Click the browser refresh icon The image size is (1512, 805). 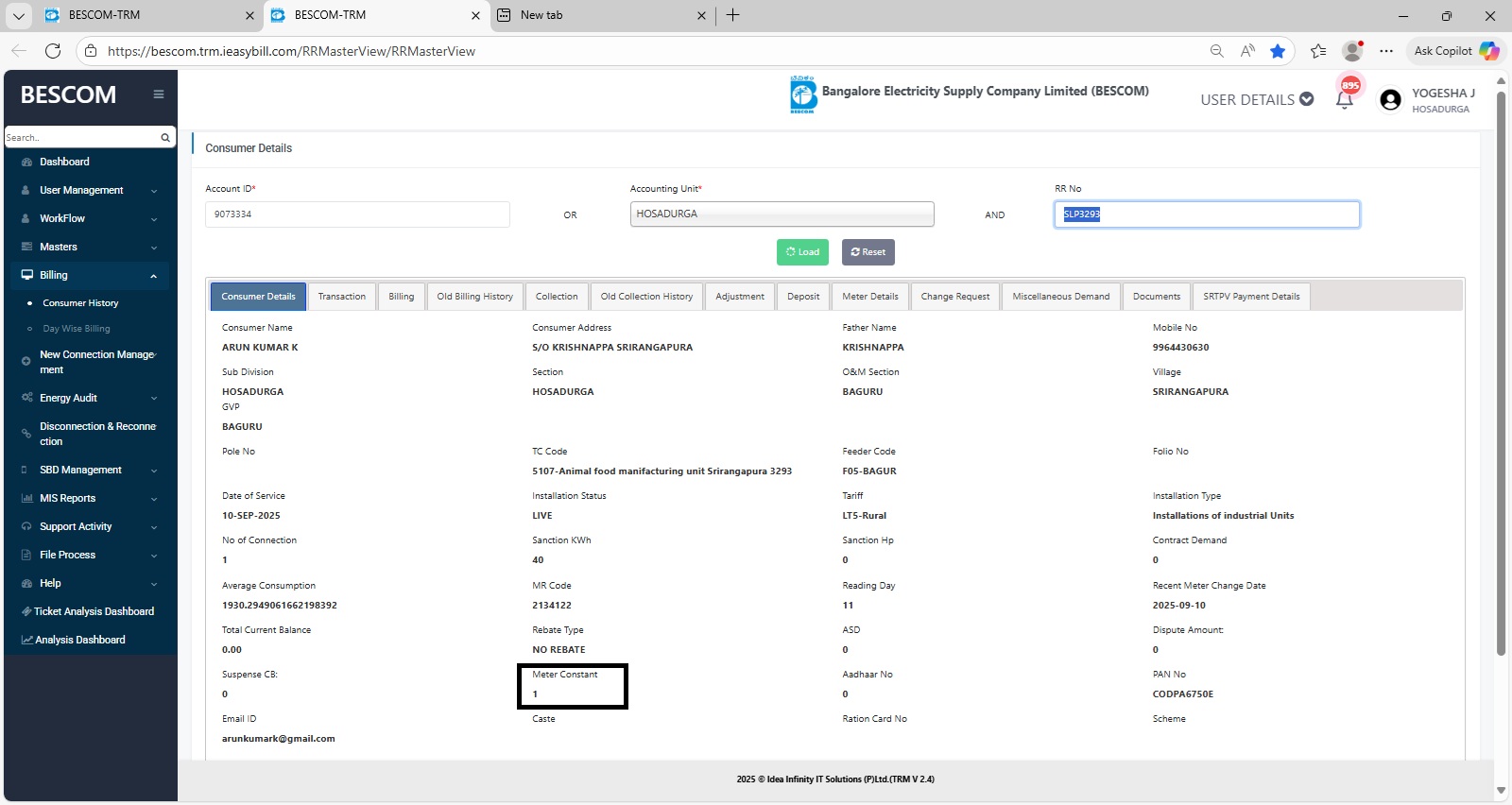click(53, 51)
